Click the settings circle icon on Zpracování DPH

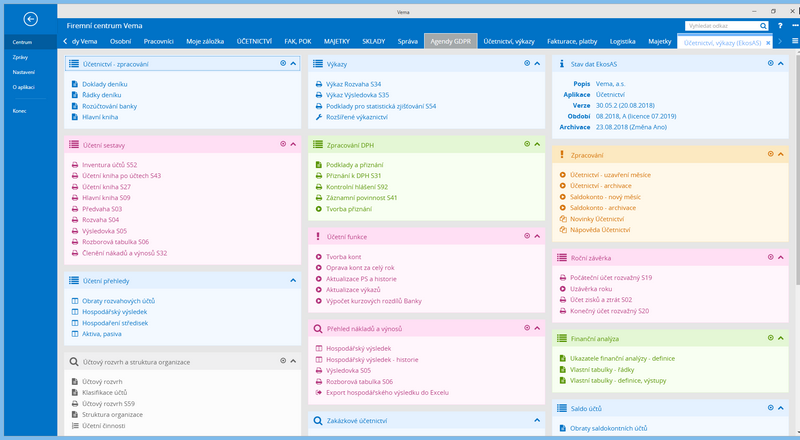[526, 144]
